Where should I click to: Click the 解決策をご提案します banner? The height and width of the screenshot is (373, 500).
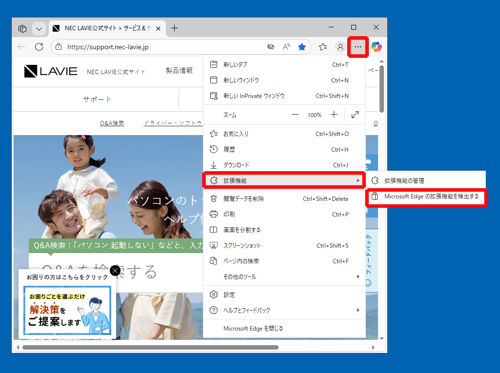(x=67, y=310)
